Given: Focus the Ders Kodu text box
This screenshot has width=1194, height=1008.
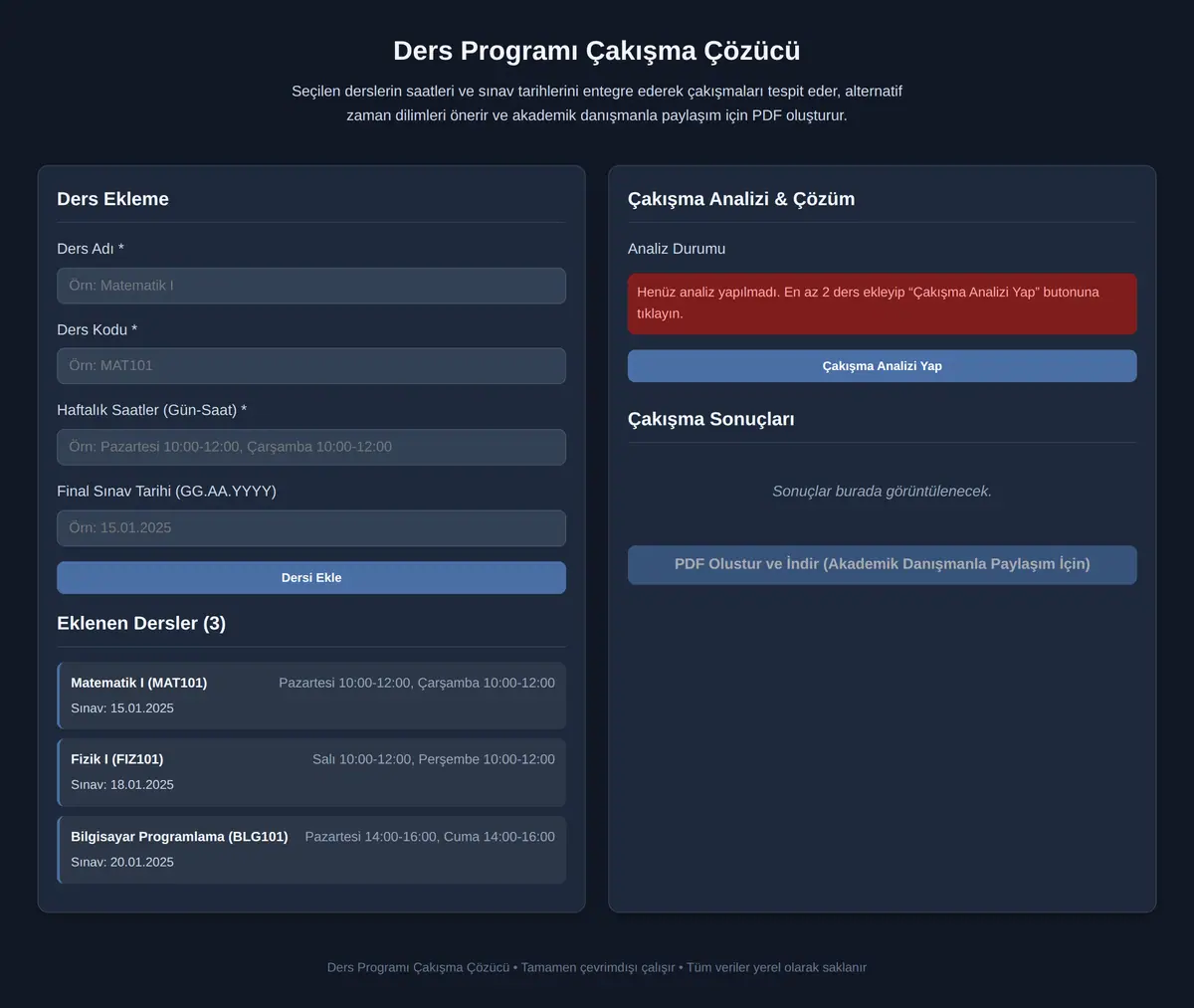Looking at the screenshot, I should click(x=311, y=366).
